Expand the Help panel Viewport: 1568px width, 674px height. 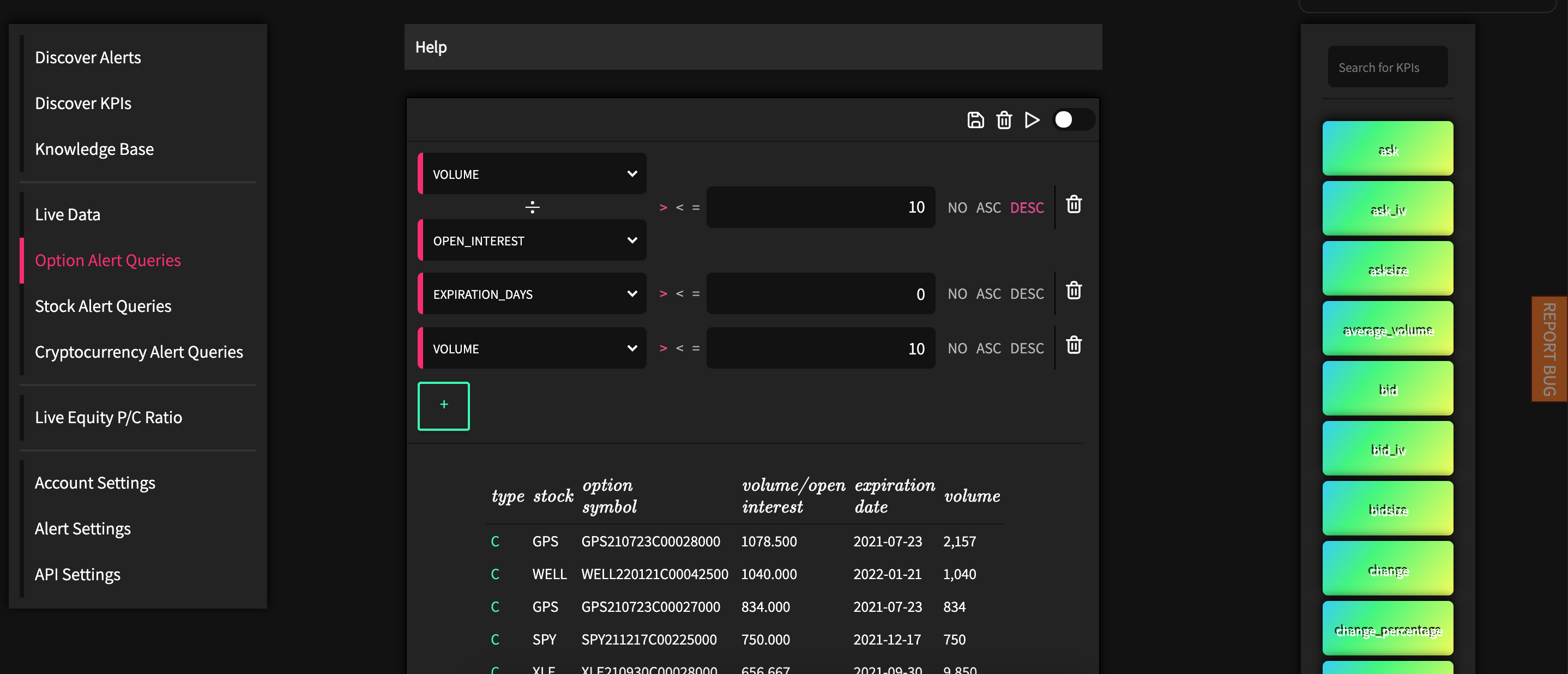tap(753, 47)
